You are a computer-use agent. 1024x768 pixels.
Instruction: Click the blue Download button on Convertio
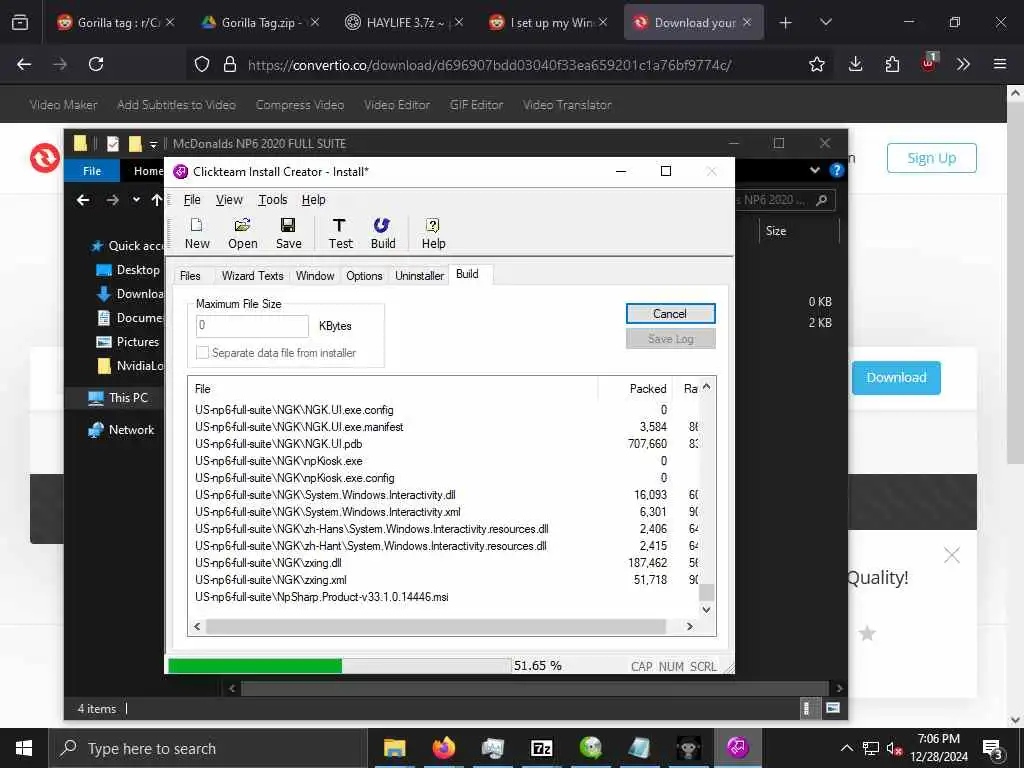[896, 377]
